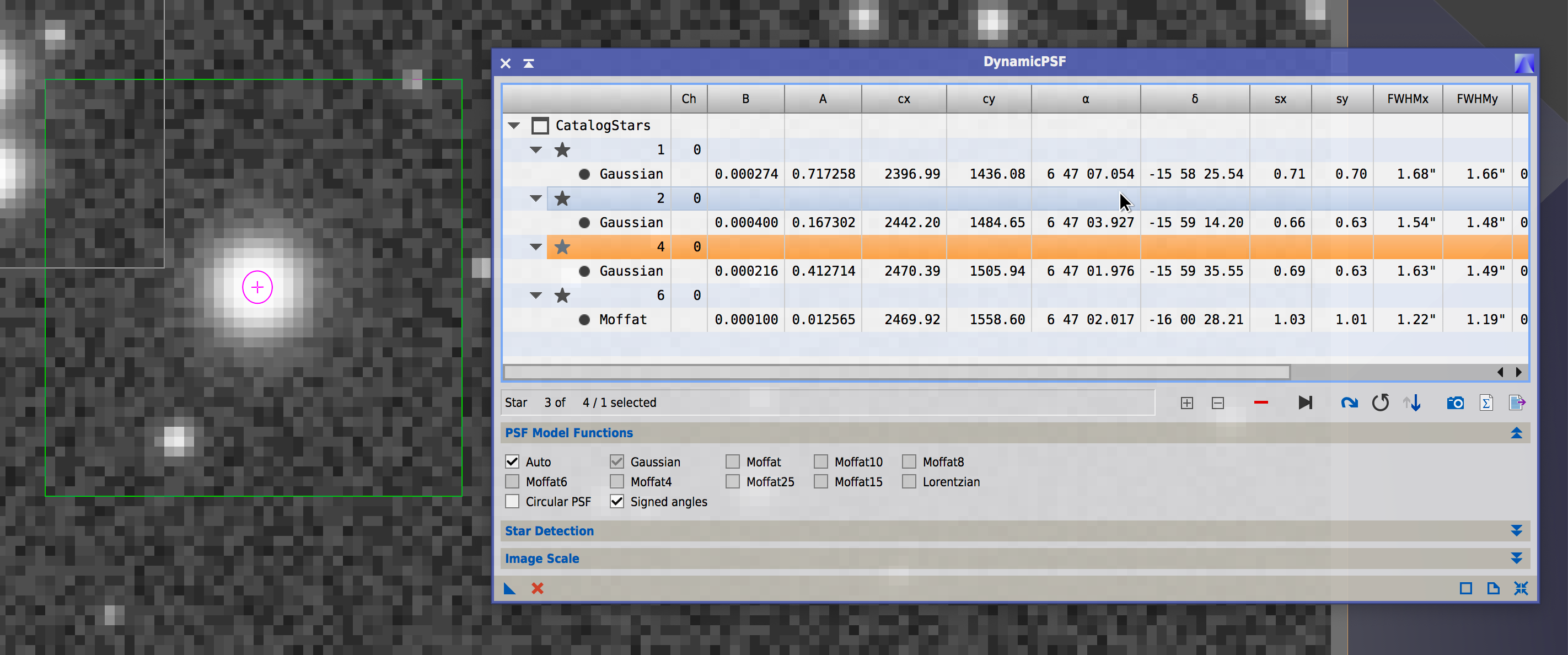Image resolution: width=1568 pixels, height=655 pixels.
Task: Click the refresh/recalculate PSF icon
Action: pyautogui.click(x=1380, y=402)
